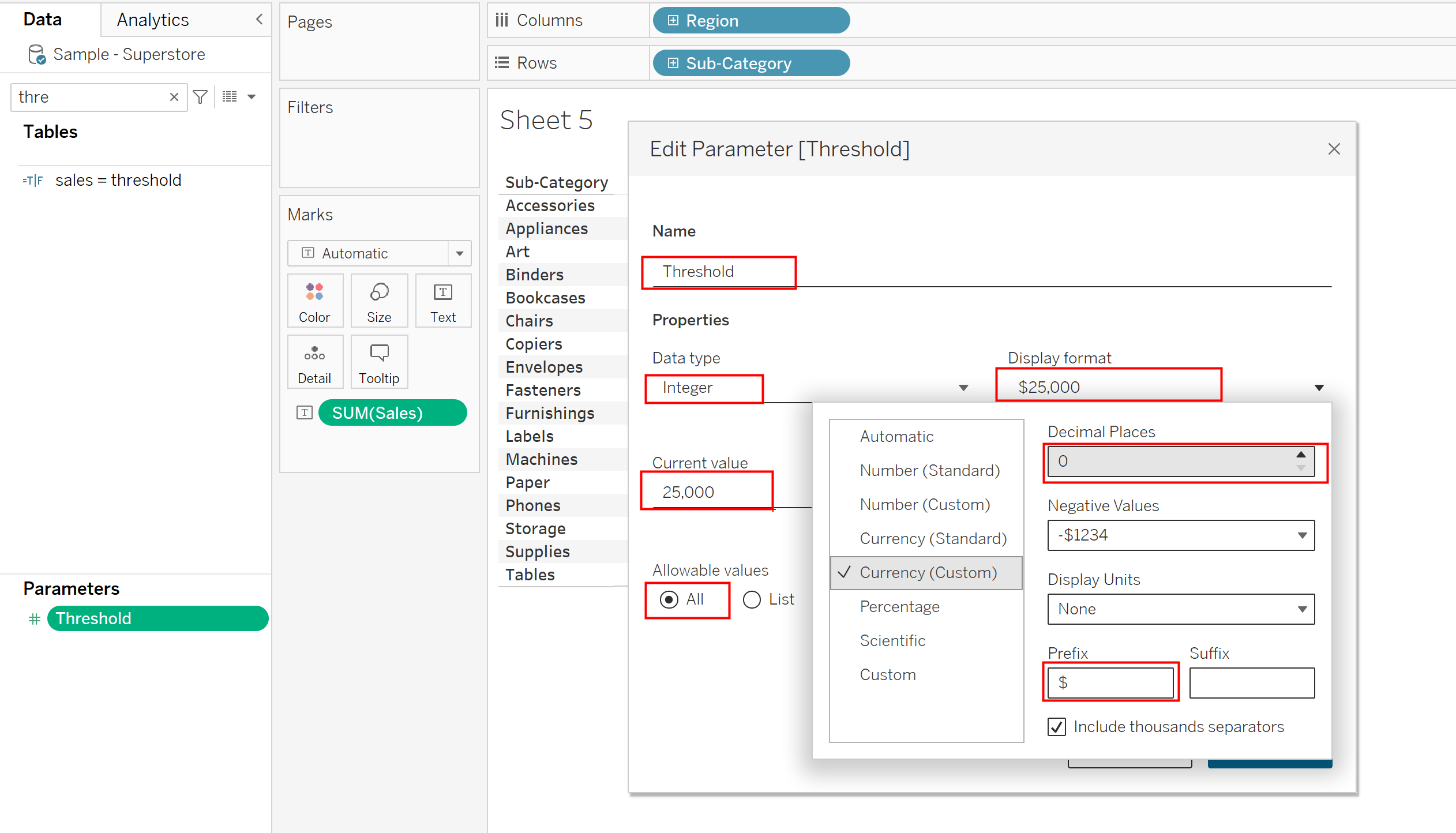Image resolution: width=1456 pixels, height=833 pixels.
Task: Switch to the Analytics tab
Action: click(153, 20)
